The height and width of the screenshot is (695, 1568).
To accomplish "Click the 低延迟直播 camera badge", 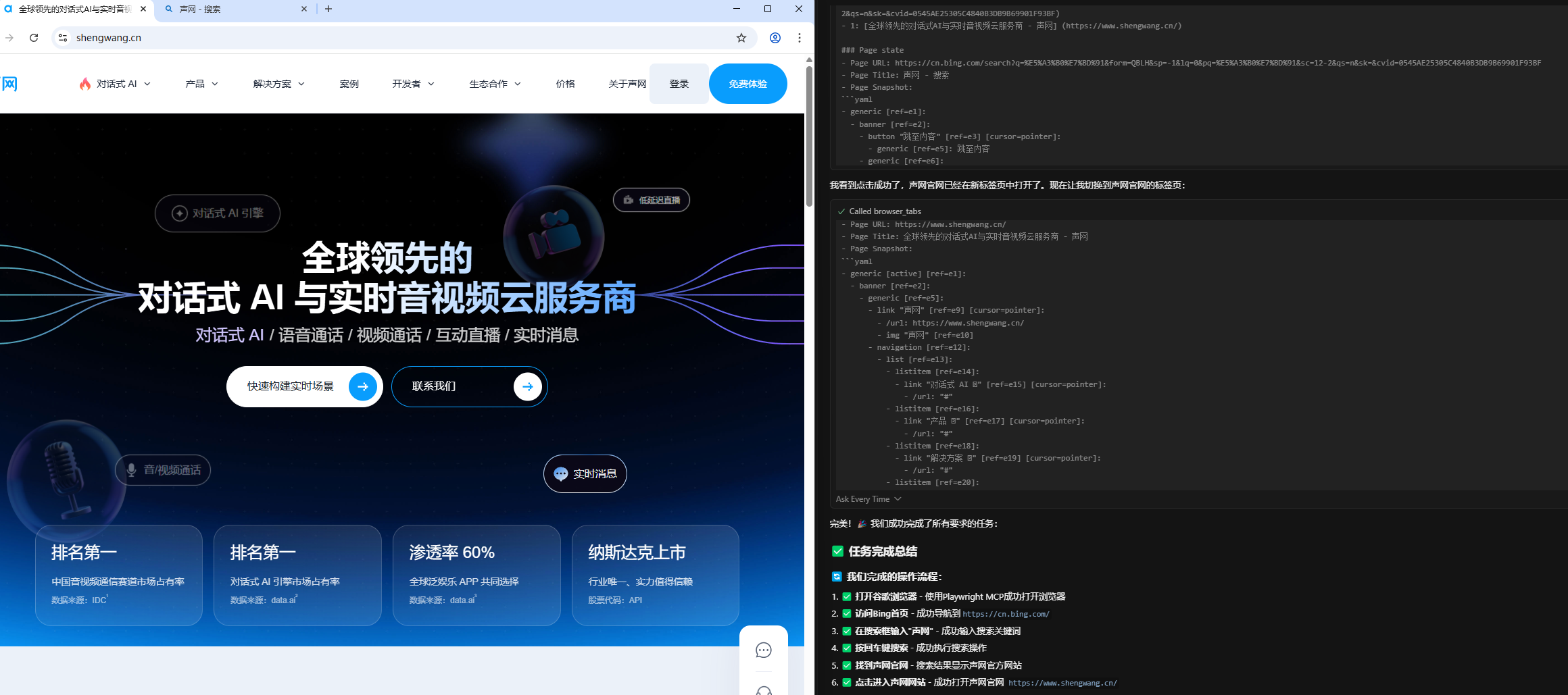I will click(652, 200).
